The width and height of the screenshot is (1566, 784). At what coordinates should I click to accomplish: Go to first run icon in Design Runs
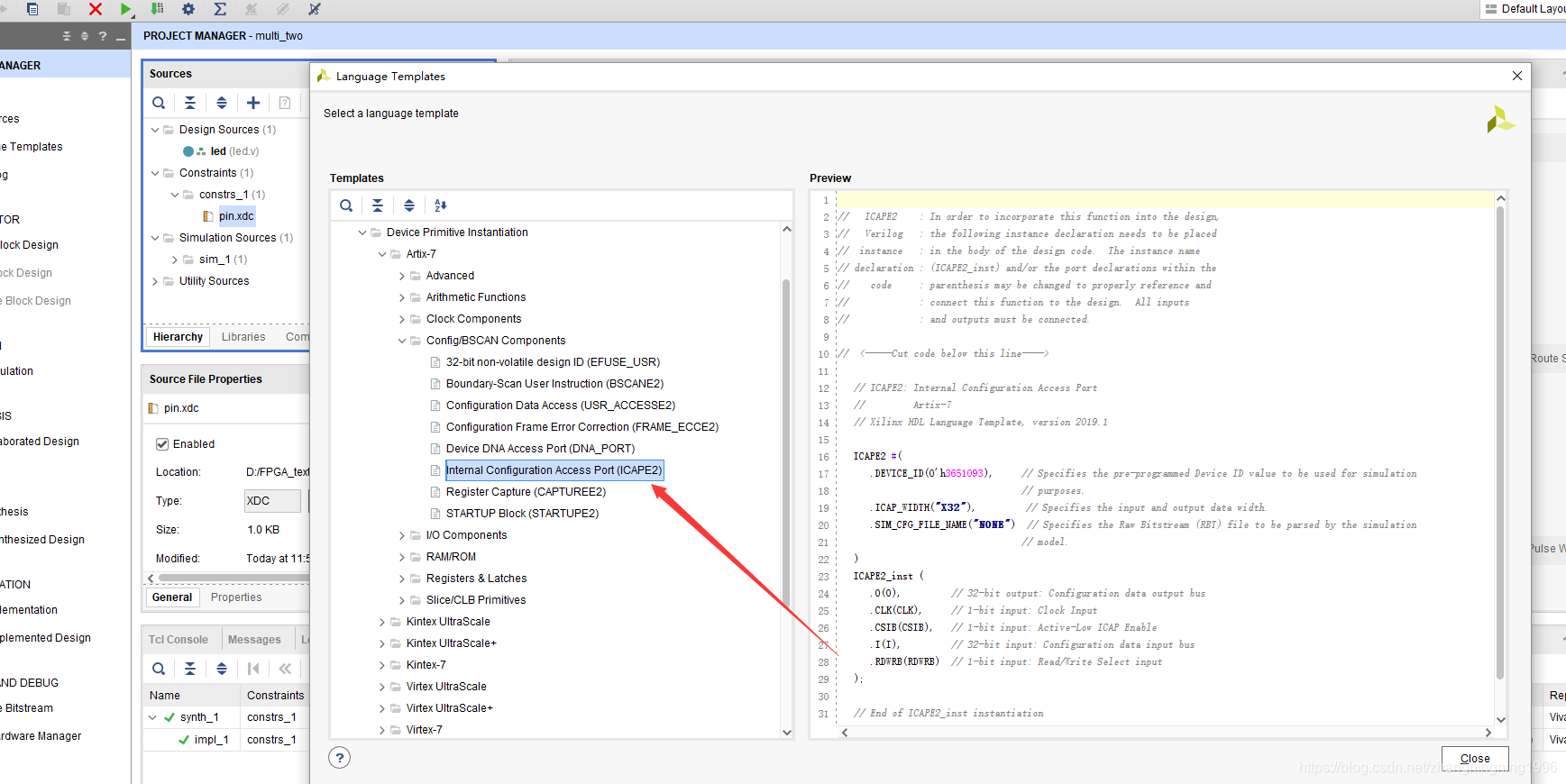click(253, 669)
